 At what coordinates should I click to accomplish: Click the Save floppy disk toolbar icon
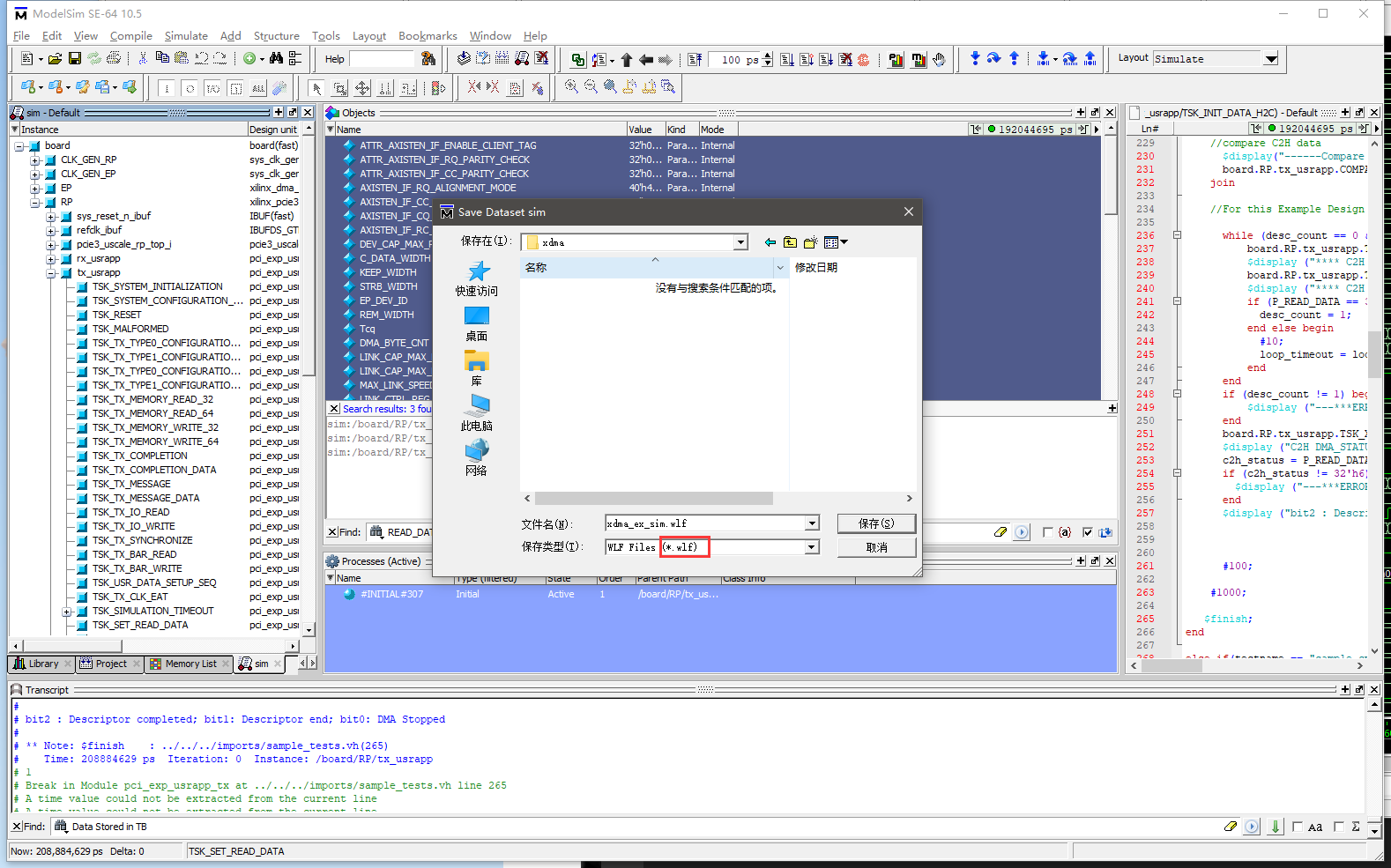74,59
